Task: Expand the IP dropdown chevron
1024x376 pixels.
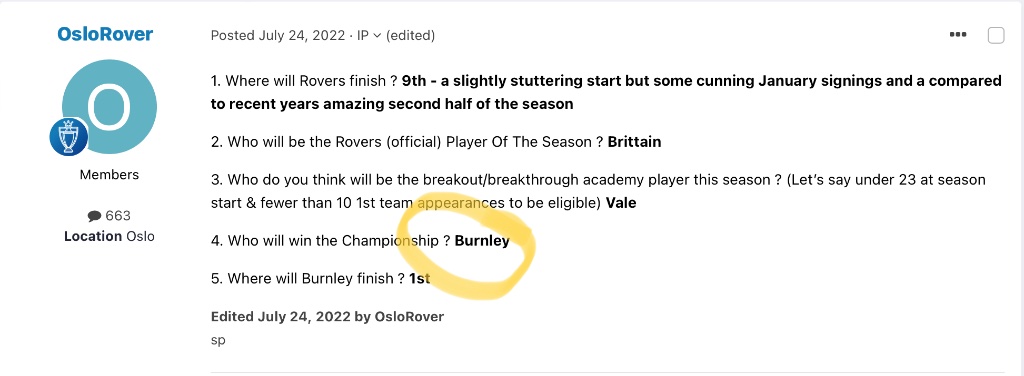Action: click(377, 36)
